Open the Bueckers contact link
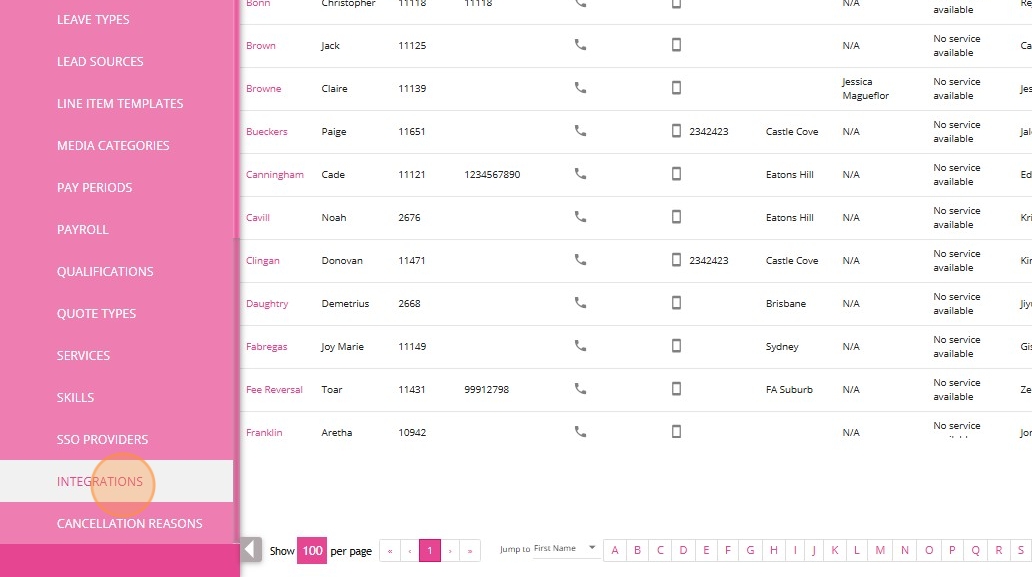1032x577 pixels. [267, 132]
